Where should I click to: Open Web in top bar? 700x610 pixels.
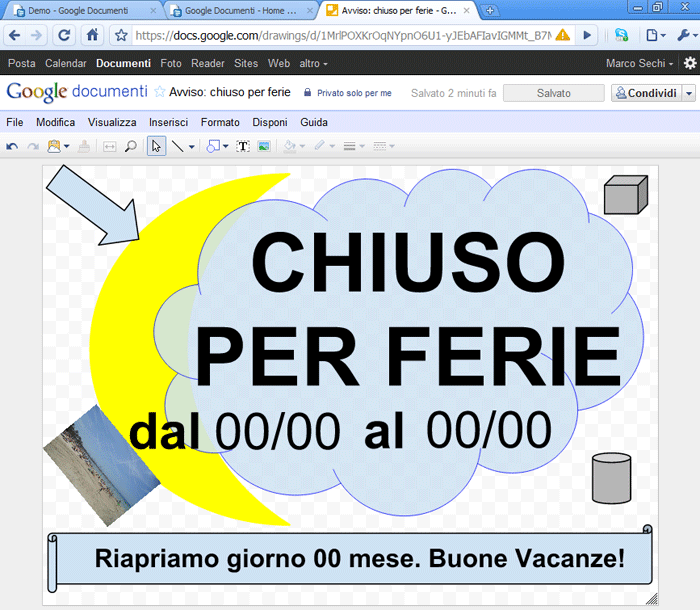pos(279,63)
